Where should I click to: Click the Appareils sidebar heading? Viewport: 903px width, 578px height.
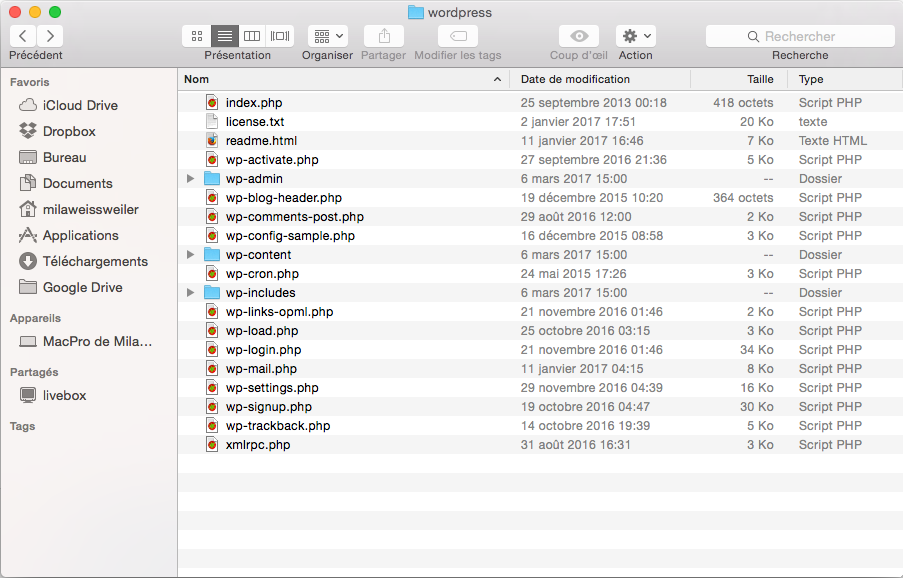(35, 318)
